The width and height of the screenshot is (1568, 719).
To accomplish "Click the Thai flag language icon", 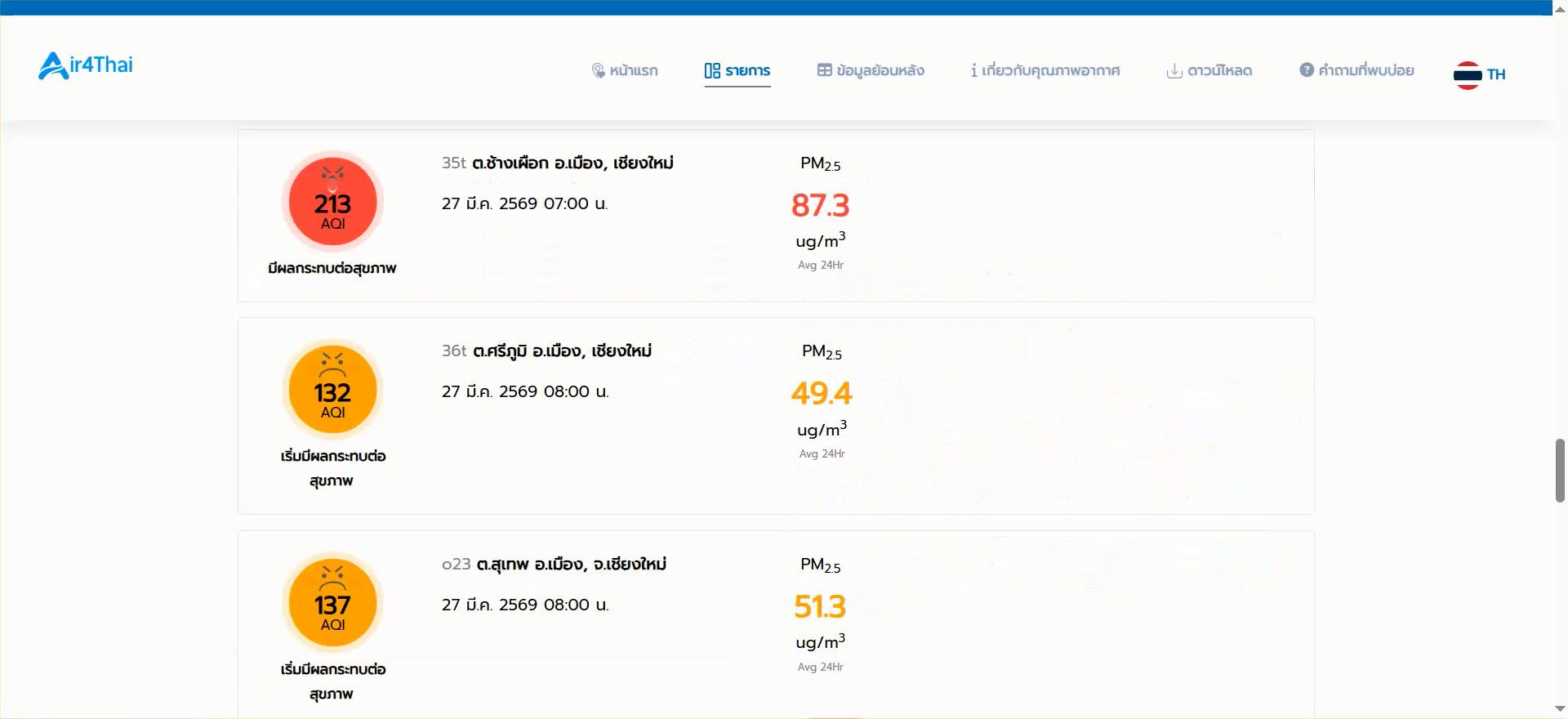I will [1468, 74].
